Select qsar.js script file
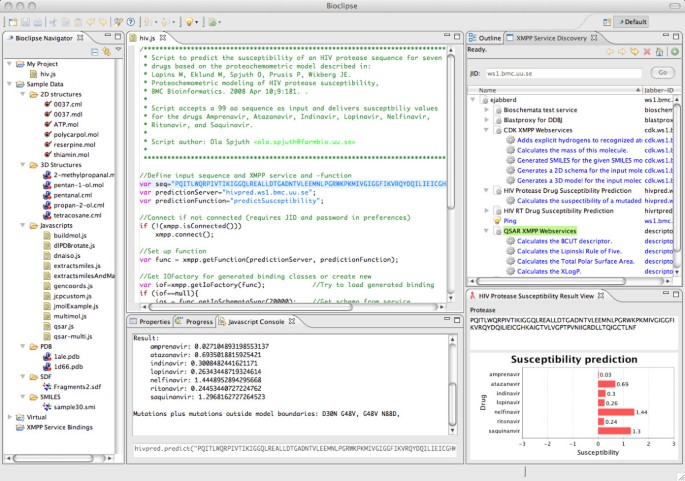Screen dimensions: 685x481 (x=63, y=326)
